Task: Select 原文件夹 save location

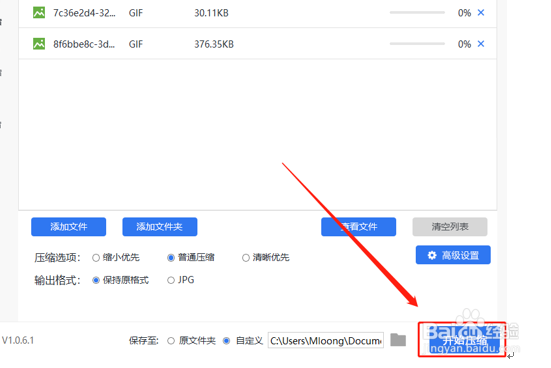Action: 171,341
